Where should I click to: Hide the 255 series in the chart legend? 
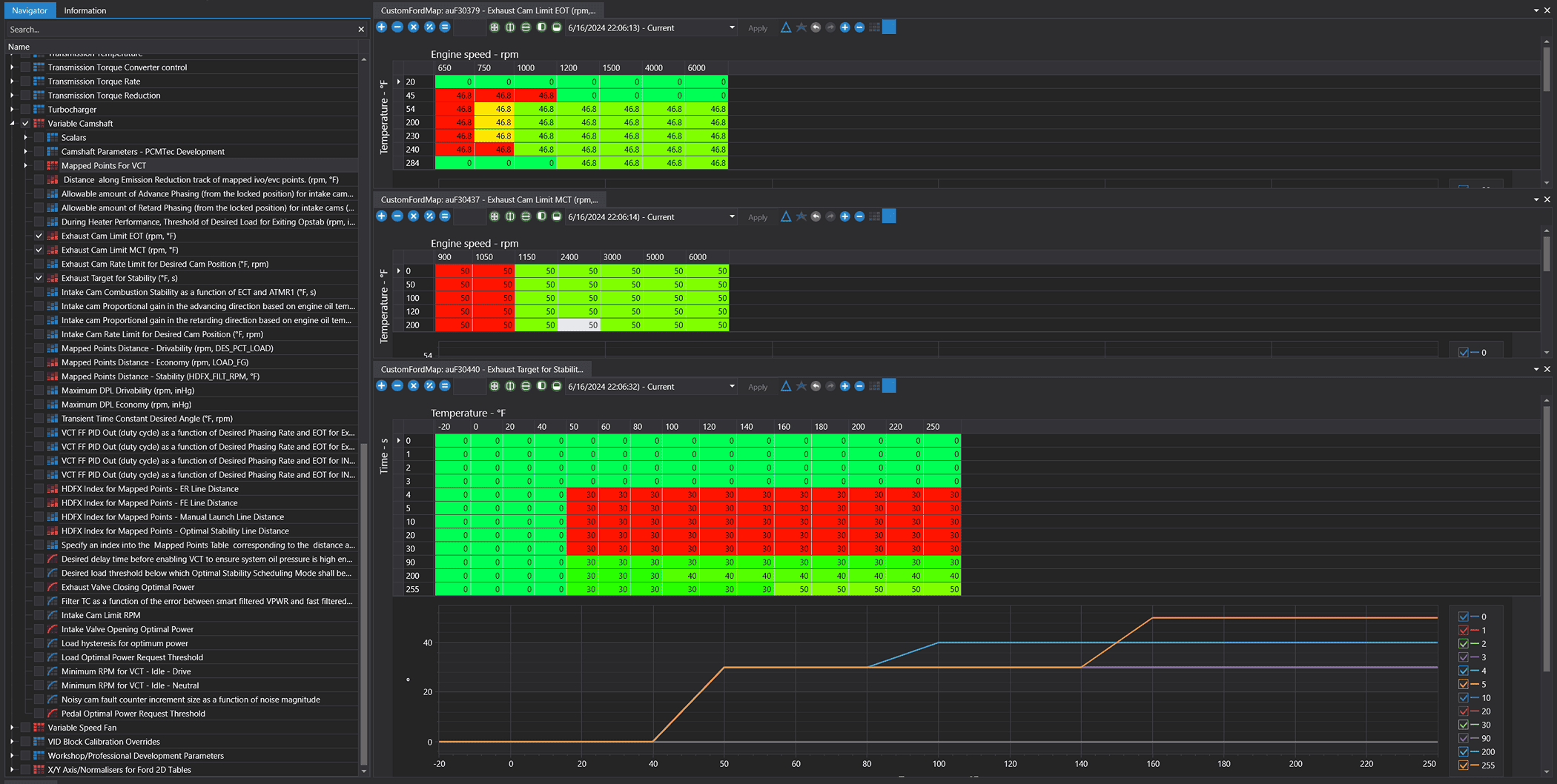point(1464,765)
